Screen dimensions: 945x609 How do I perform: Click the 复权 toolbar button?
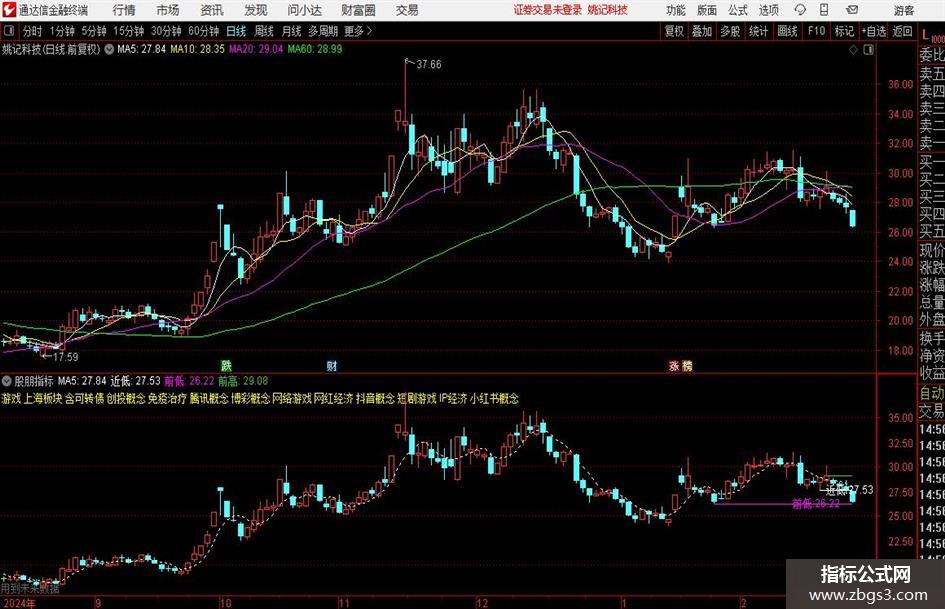tap(674, 31)
